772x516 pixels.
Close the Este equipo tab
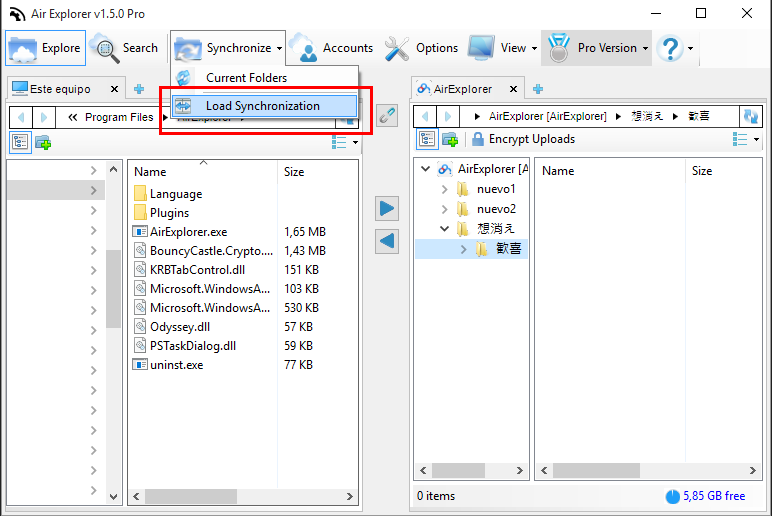[114, 89]
